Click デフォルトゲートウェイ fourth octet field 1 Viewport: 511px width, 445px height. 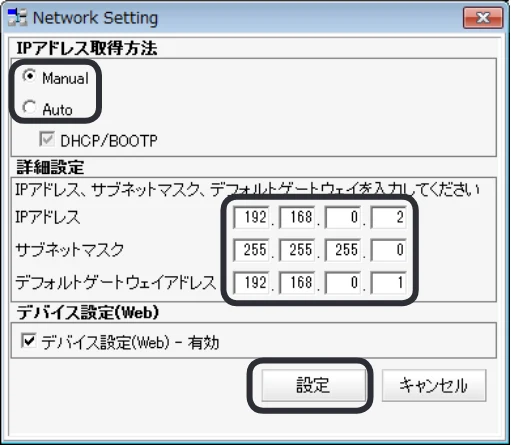point(388,283)
